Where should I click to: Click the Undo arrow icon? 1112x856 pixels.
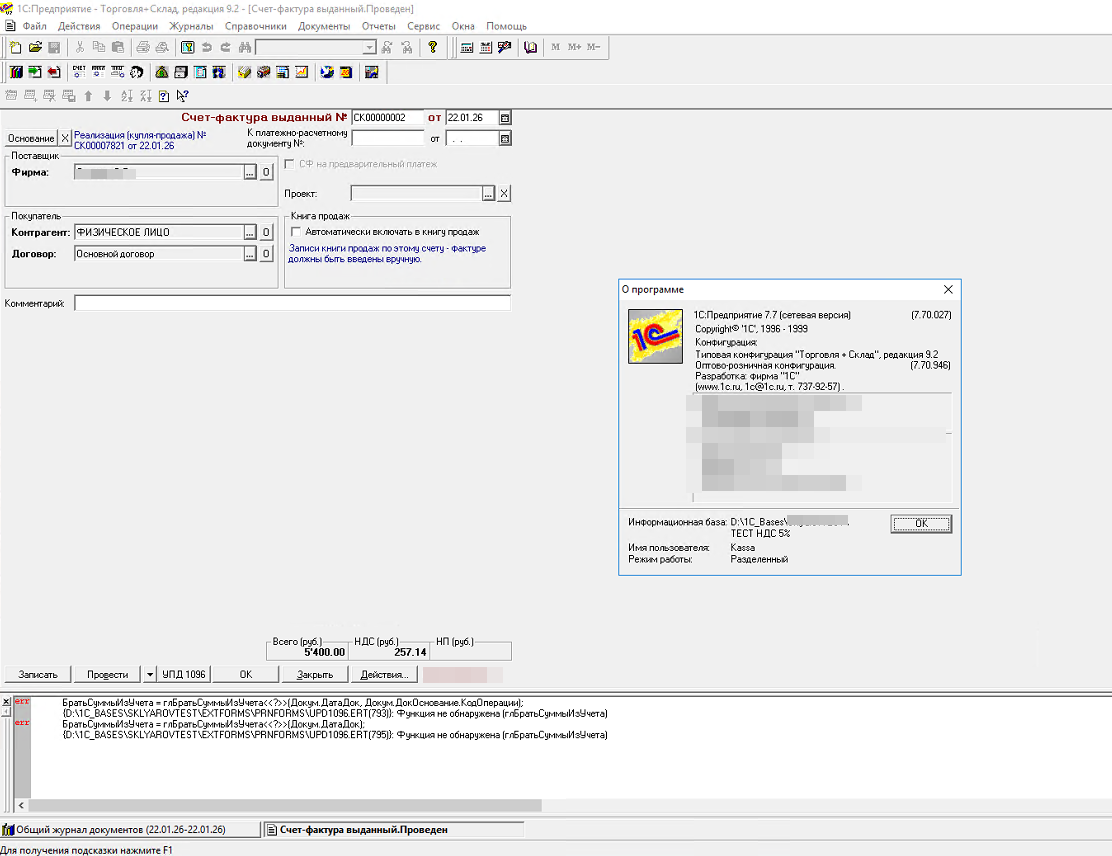coord(206,48)
